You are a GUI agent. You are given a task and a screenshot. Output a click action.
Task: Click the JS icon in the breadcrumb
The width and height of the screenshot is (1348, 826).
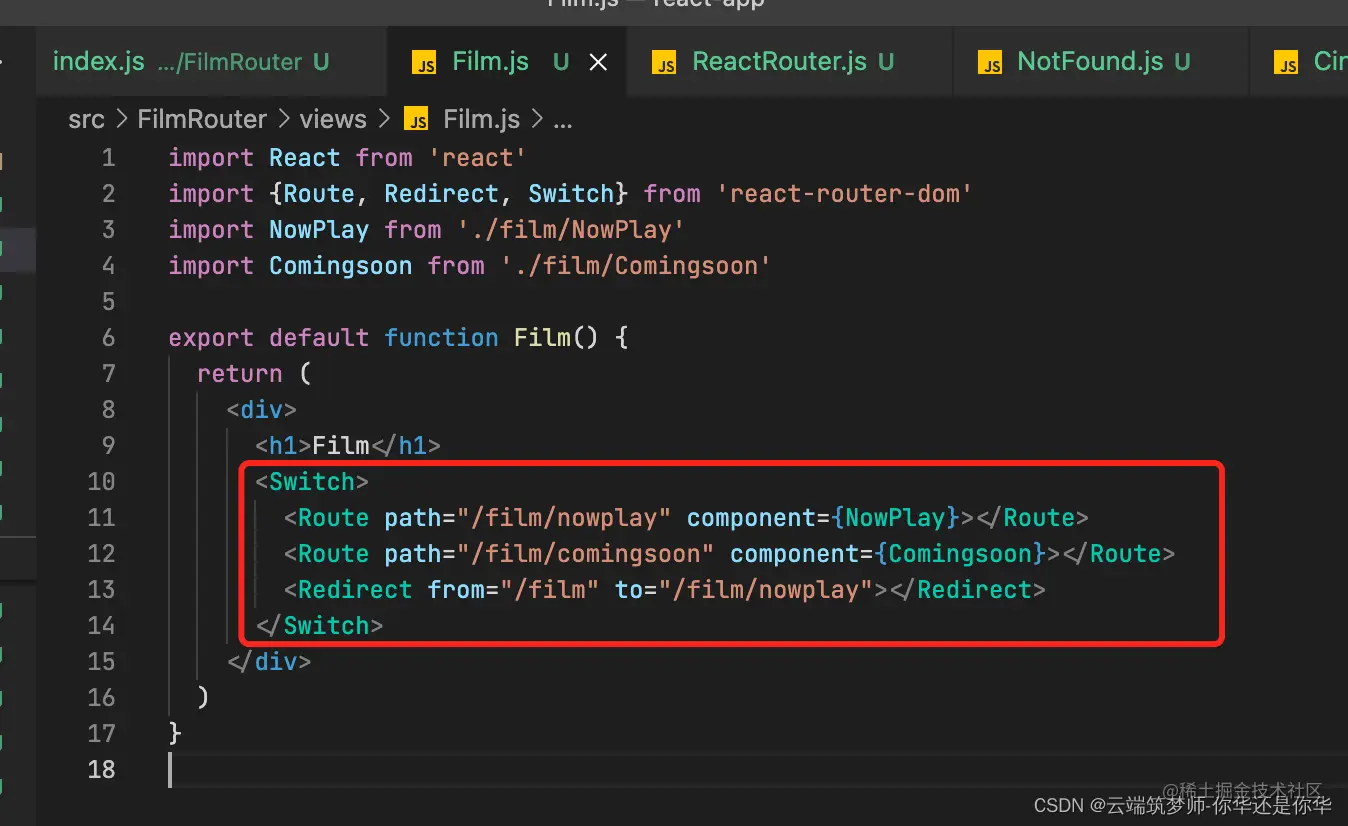pos(416,120)
